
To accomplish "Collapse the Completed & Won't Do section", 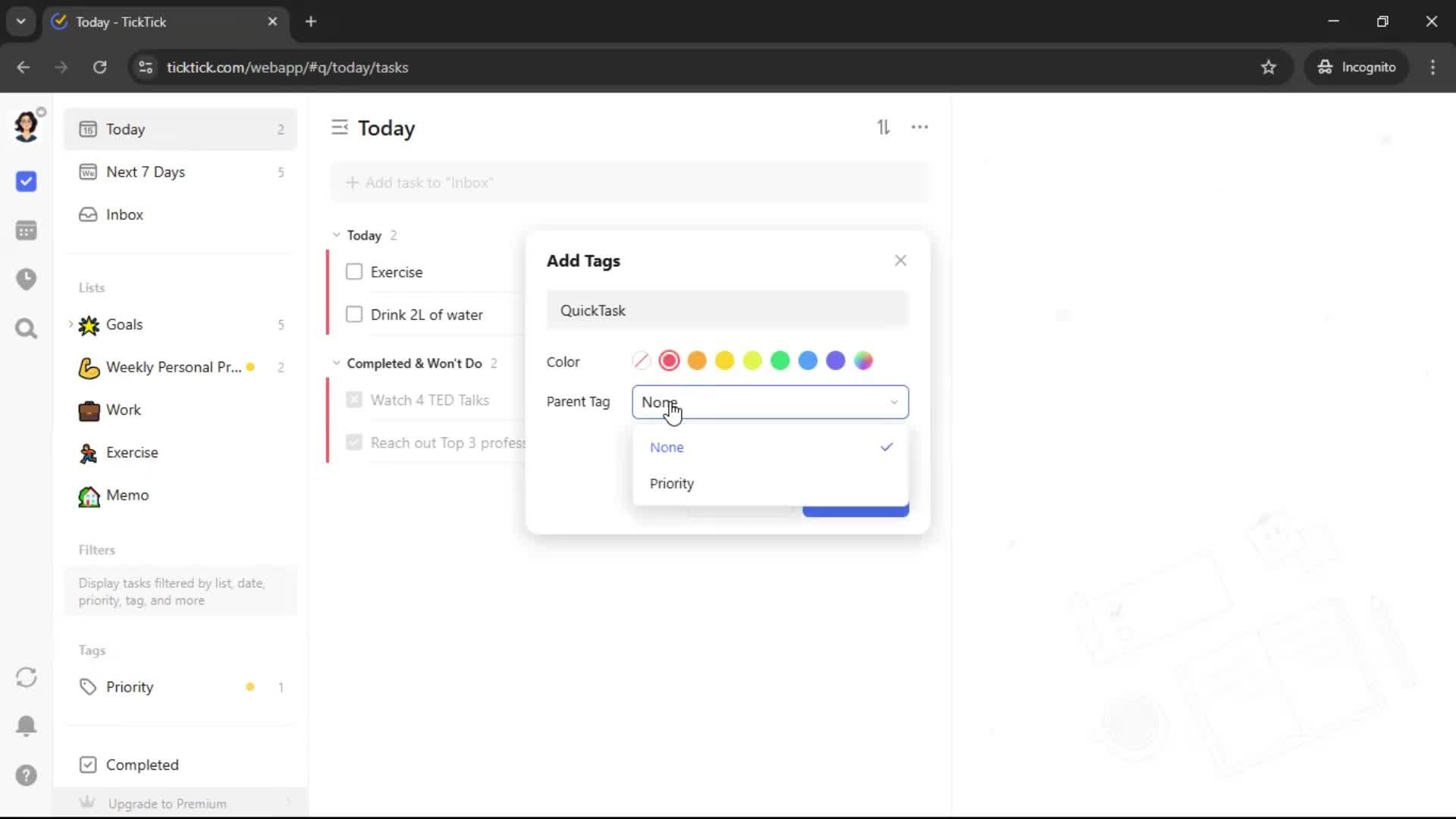I will pyautogui.click(x=337, y=363).
